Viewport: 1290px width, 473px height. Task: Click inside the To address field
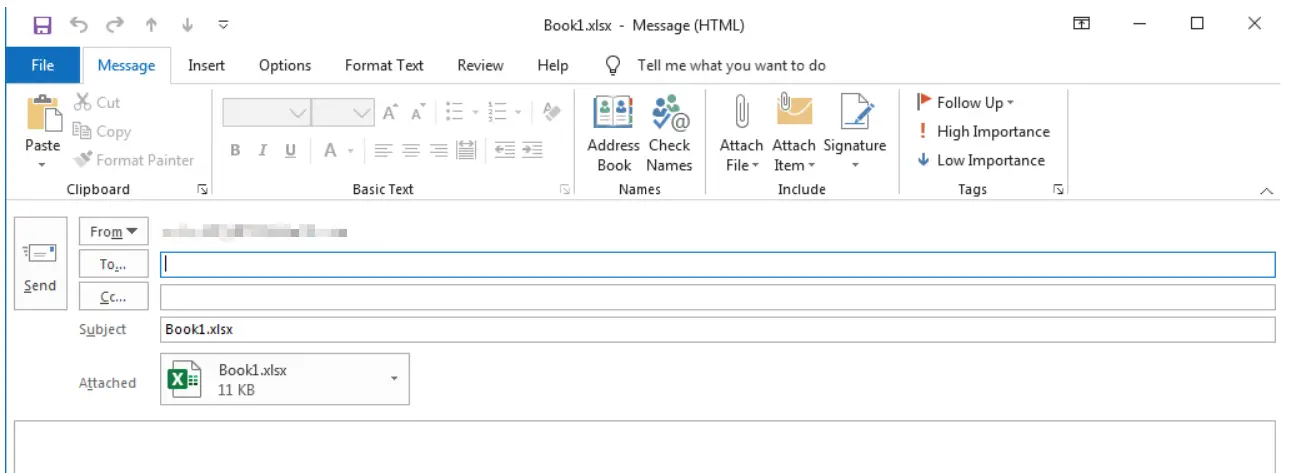(717, 264)
